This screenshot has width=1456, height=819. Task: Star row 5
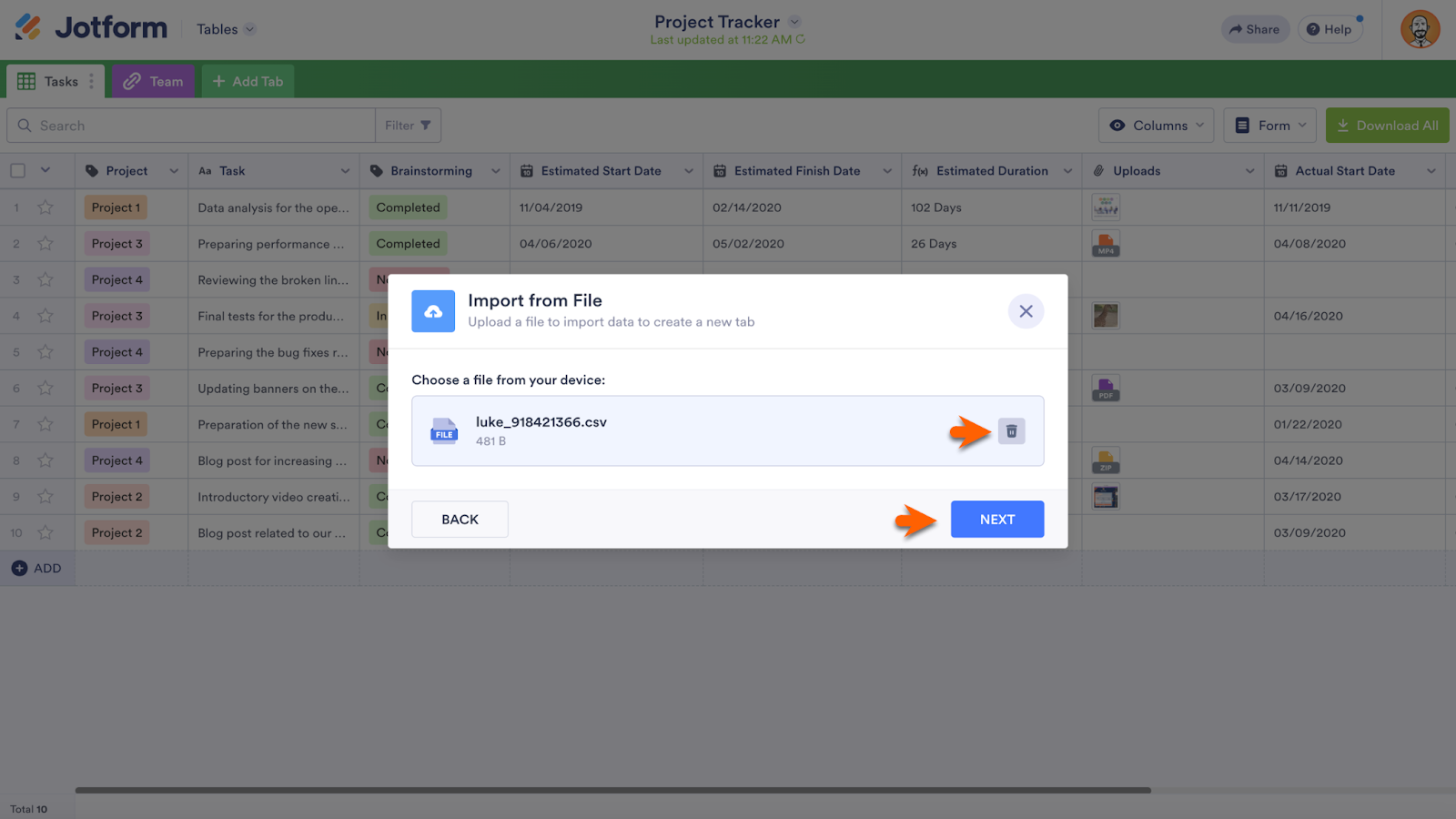click(45, 352)
